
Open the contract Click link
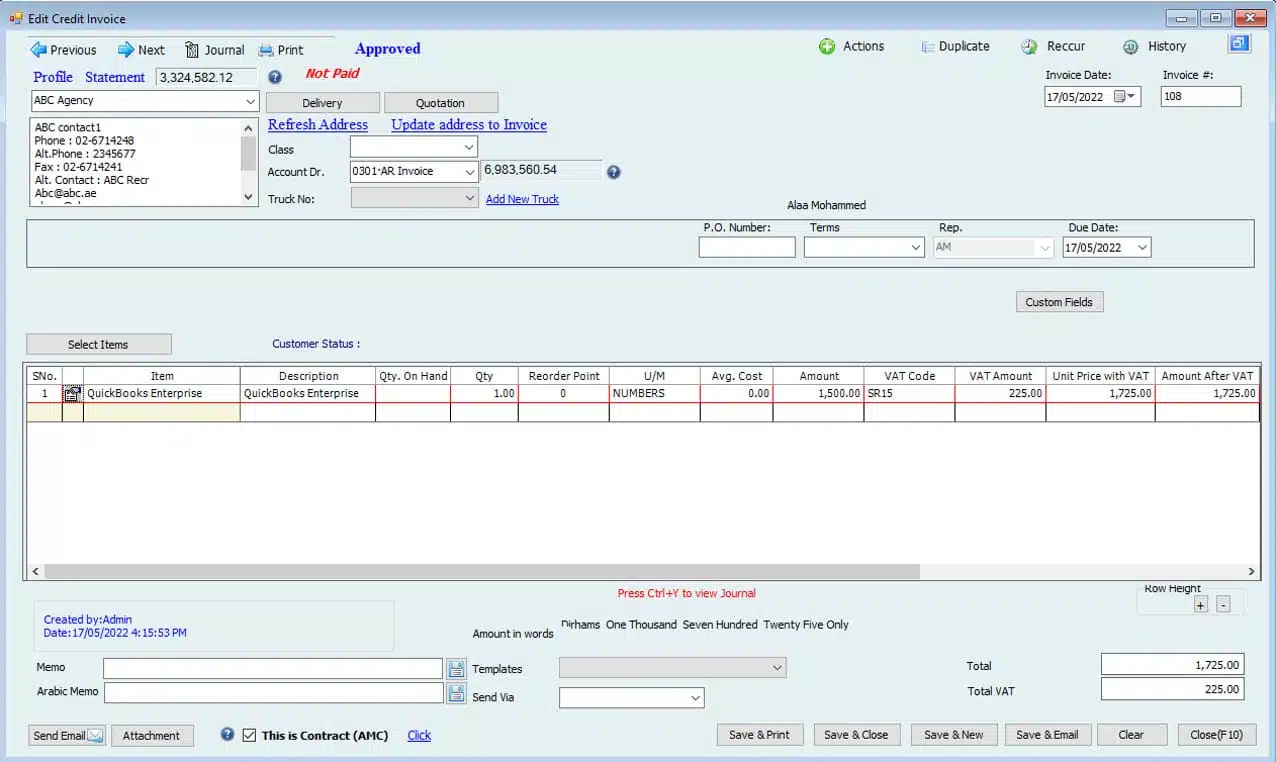[419, 735]
